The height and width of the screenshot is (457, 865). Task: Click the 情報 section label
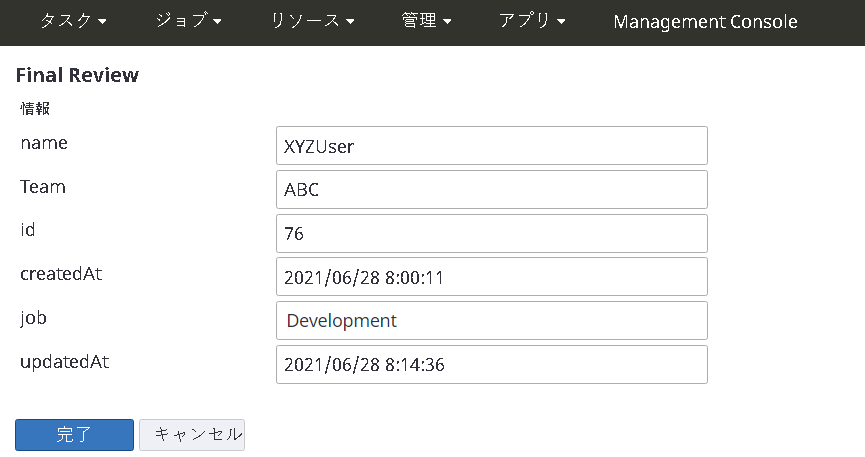(x=35, y=108)
